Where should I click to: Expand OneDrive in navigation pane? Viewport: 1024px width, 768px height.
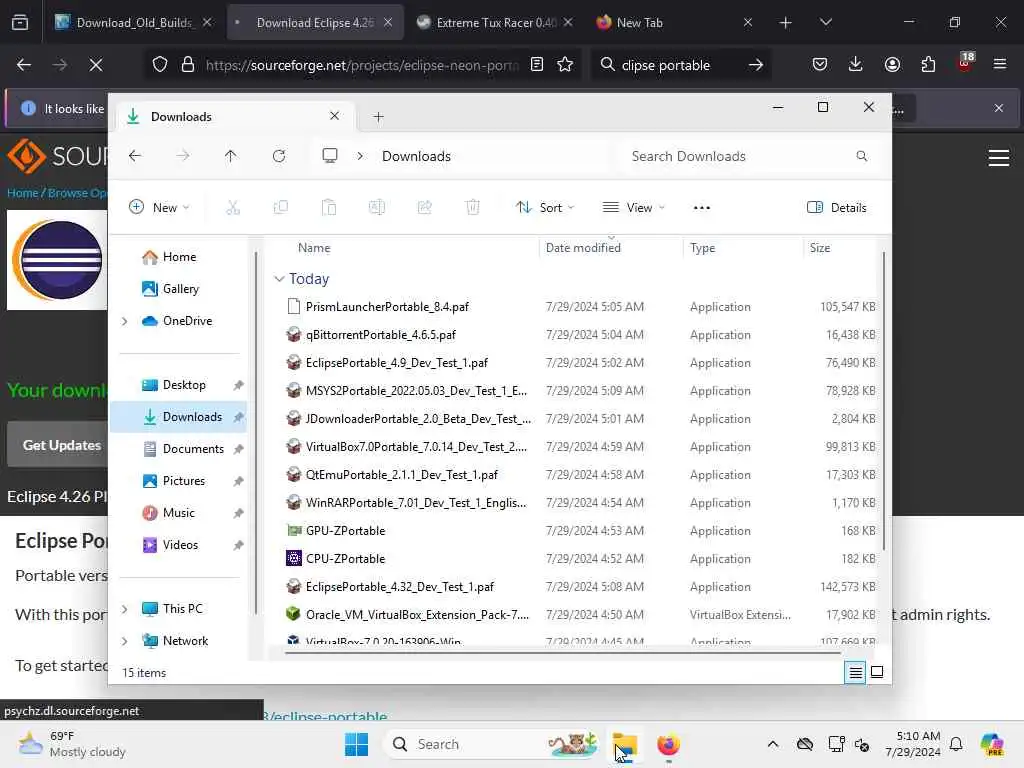coord(125,321)
